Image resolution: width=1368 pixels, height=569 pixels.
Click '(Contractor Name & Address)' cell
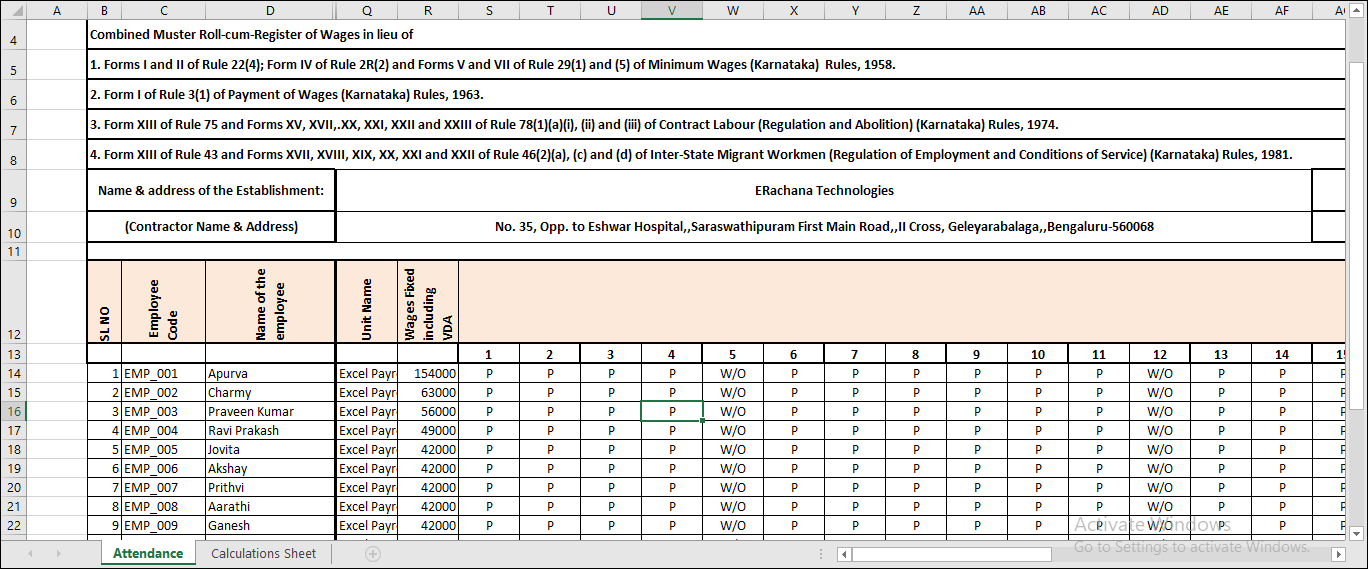point(211,226)
